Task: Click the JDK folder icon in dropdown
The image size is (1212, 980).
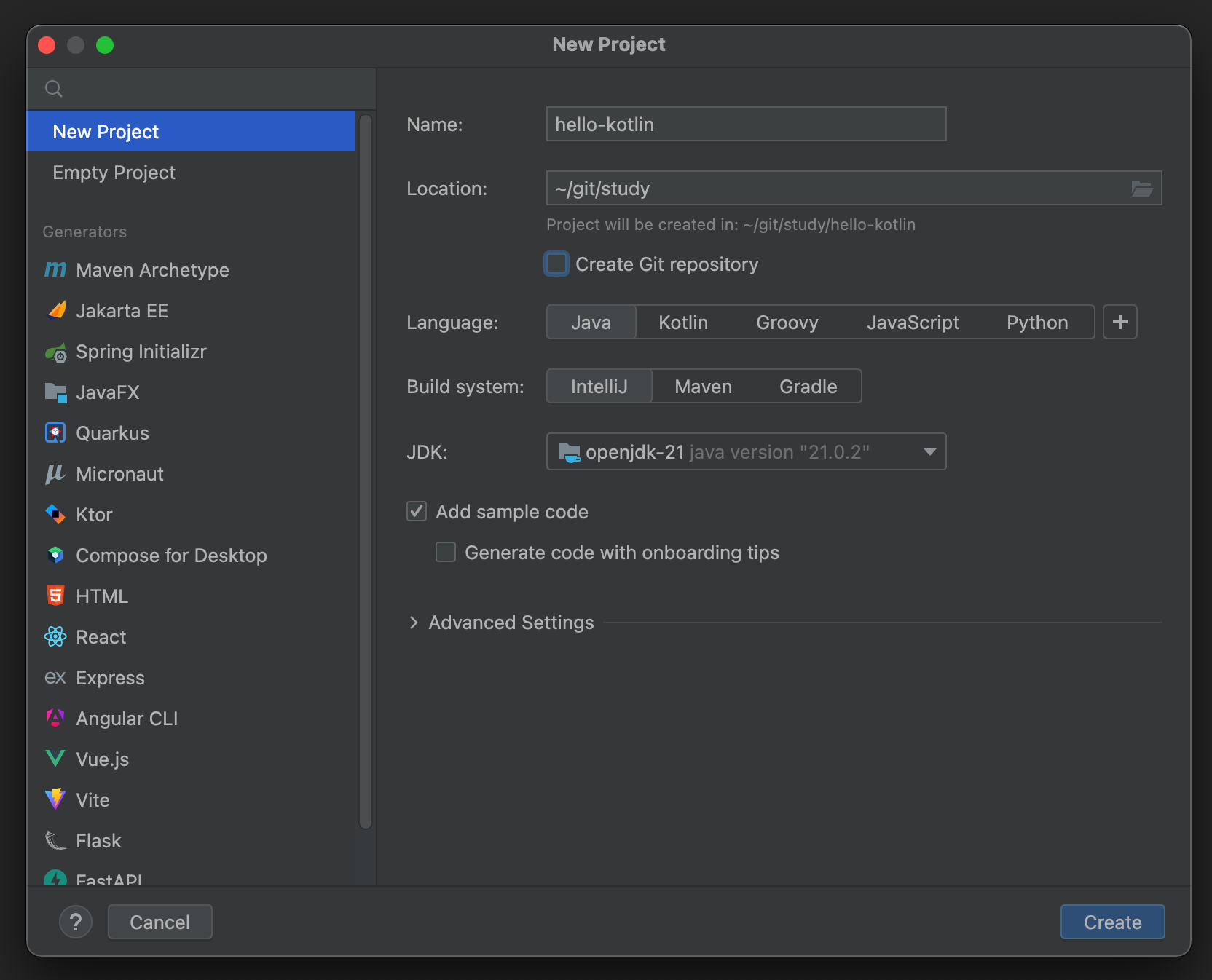Action: tap(569, 452)
